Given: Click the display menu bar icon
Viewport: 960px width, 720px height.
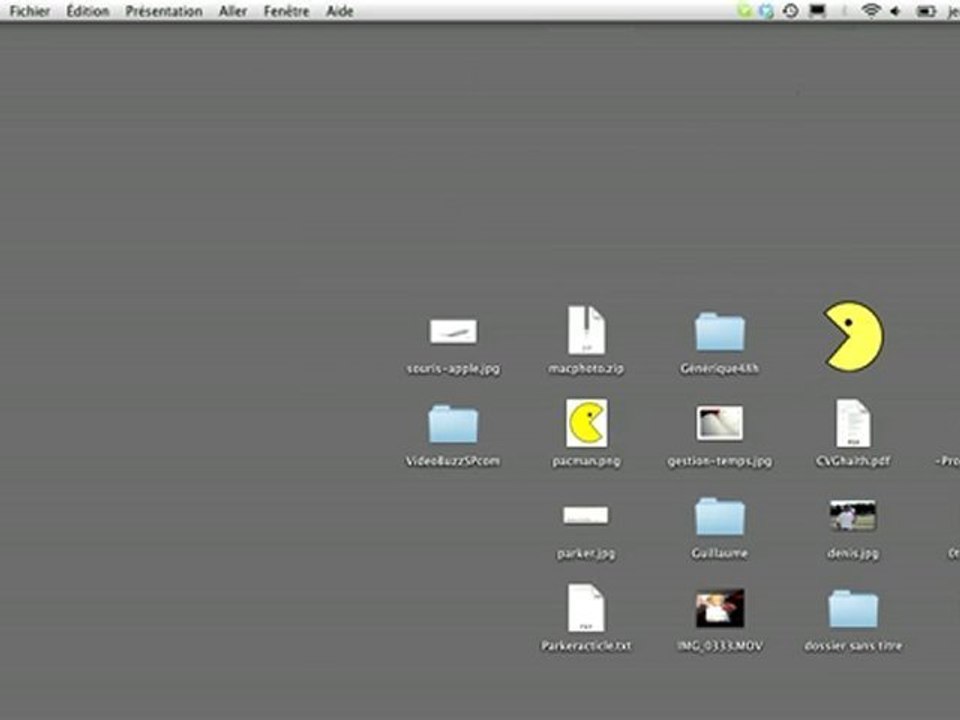Looking at the screenshot, I should coord(818,11).
